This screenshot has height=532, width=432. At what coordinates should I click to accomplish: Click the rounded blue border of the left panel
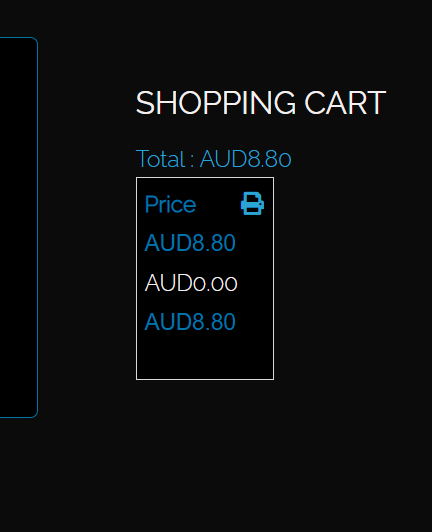coord(37,227)
